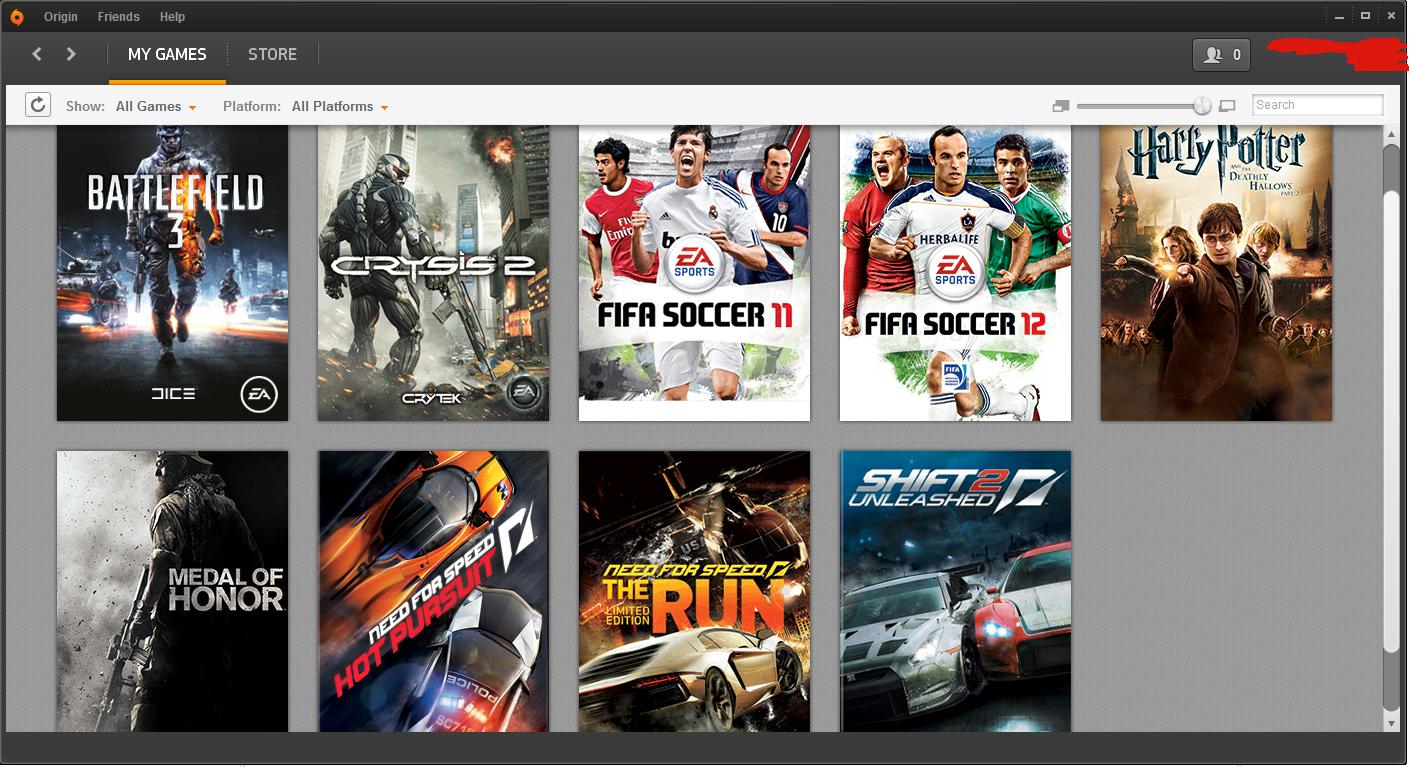Open the friends list icon button
This screenshot has height=767, width=1409.
point(1221,55)
